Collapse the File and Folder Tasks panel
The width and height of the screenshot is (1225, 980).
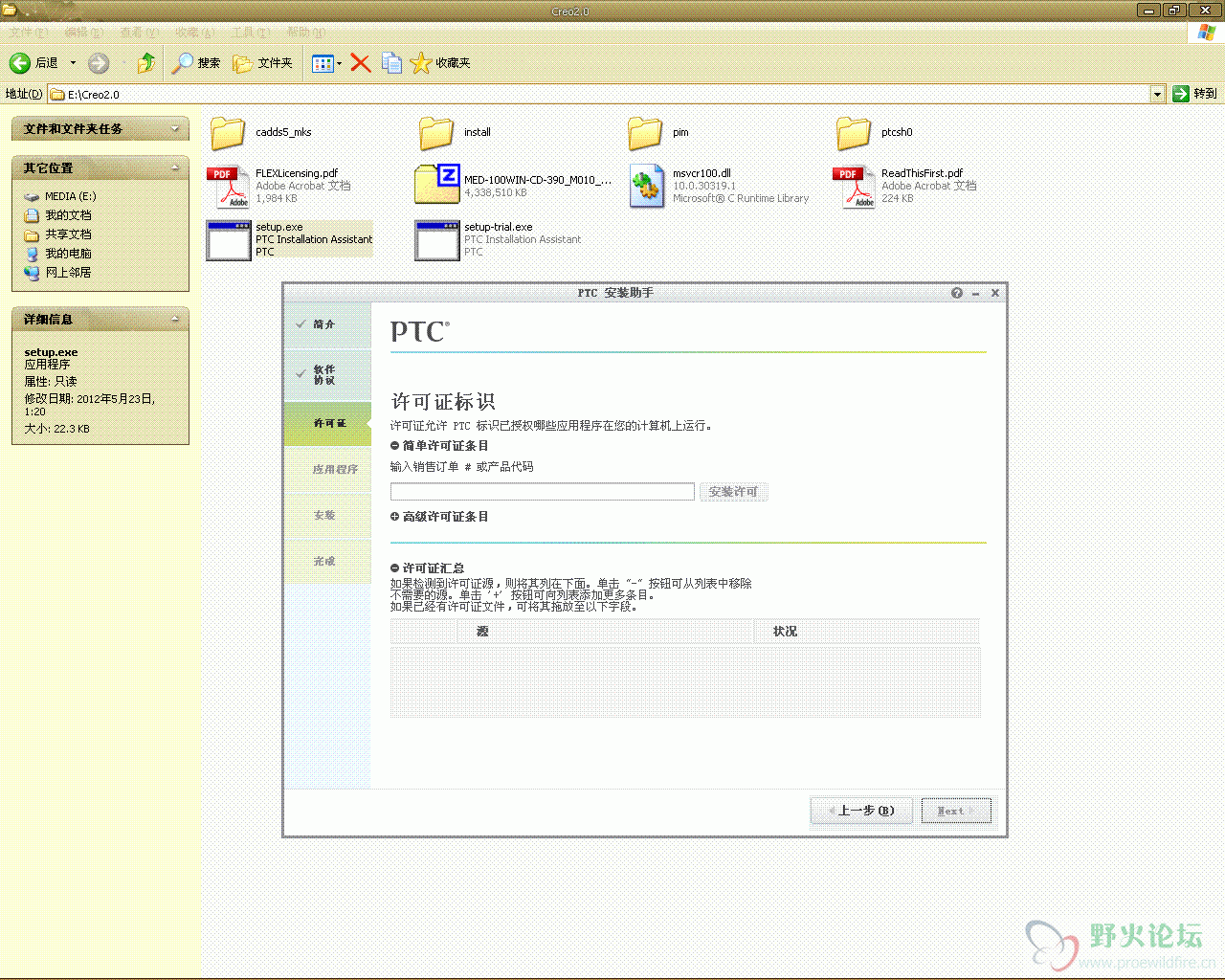pos(175,128)
